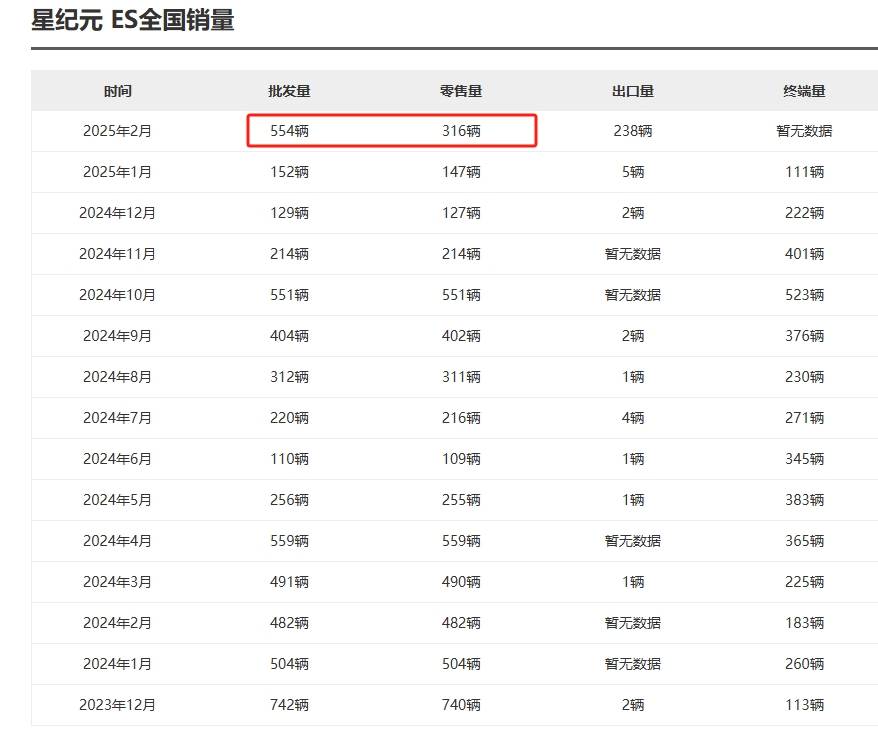
Task: Click the 110辆 wholesale value
Action: [x=289, y=459]
